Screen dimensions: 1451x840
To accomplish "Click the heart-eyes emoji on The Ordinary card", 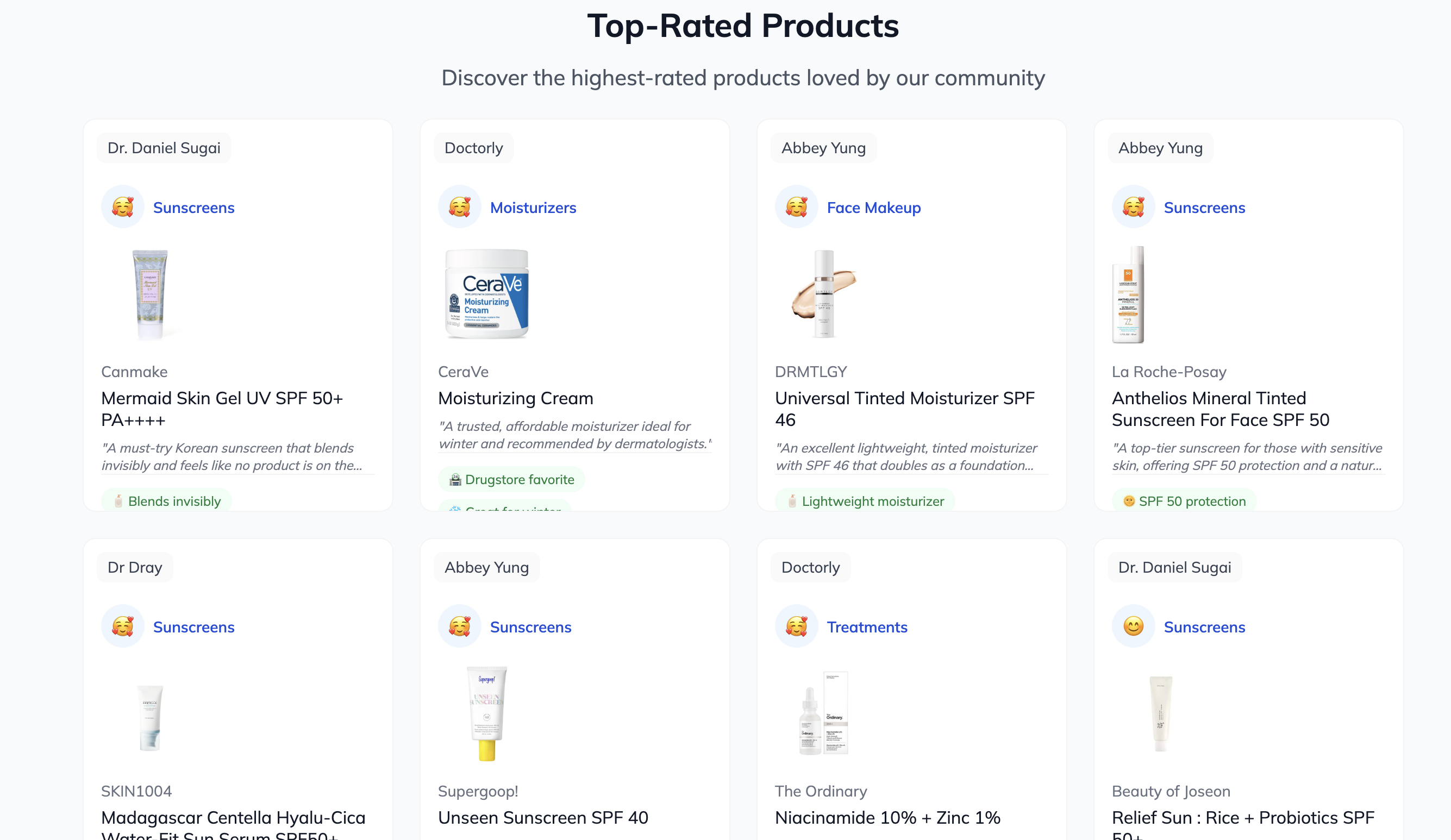I will pos(796,626).
